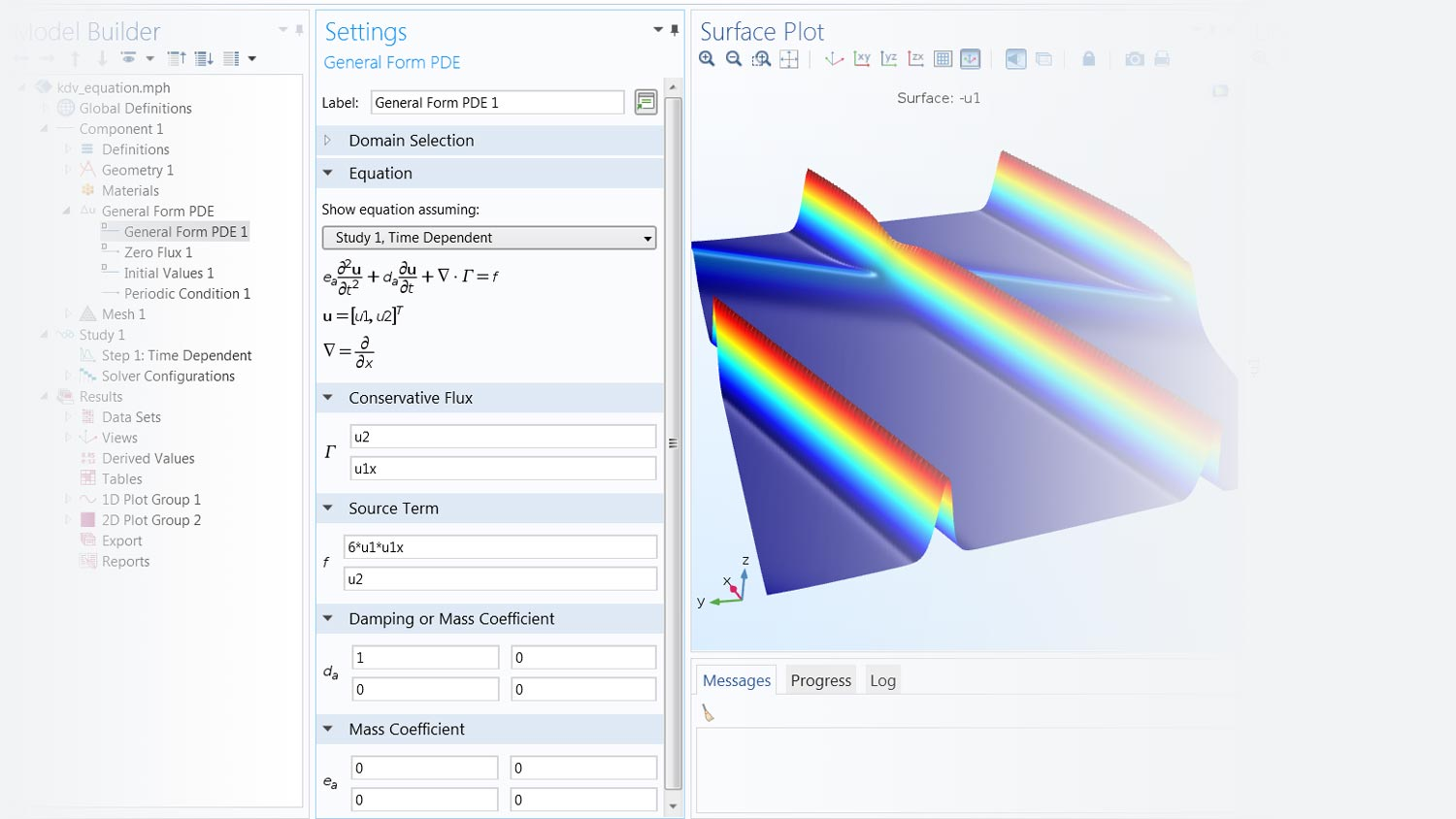Select Zero Flux 1 node
The width and height of the screenshot is (1456, 819).
click(157, 252)
